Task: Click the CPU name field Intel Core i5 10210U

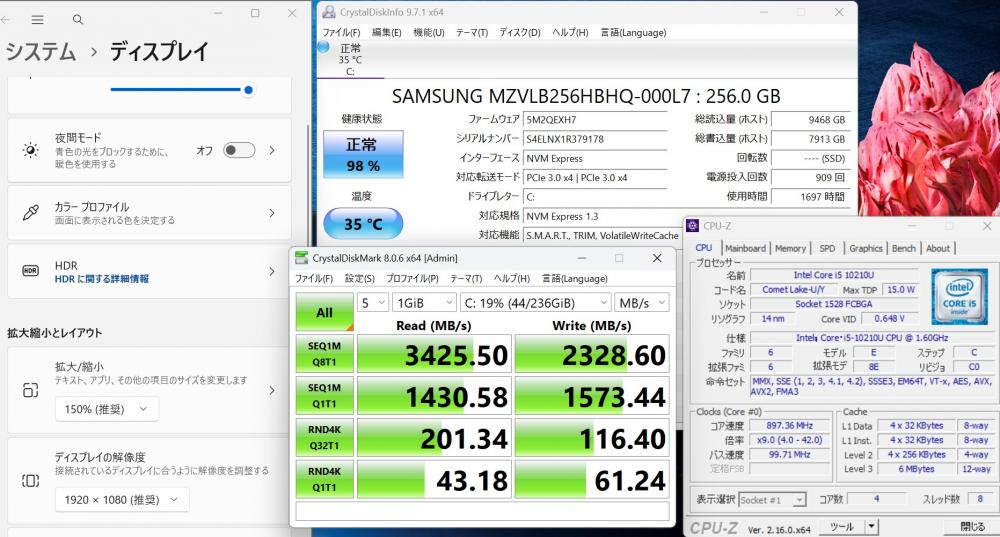Action: coord(834,275)
